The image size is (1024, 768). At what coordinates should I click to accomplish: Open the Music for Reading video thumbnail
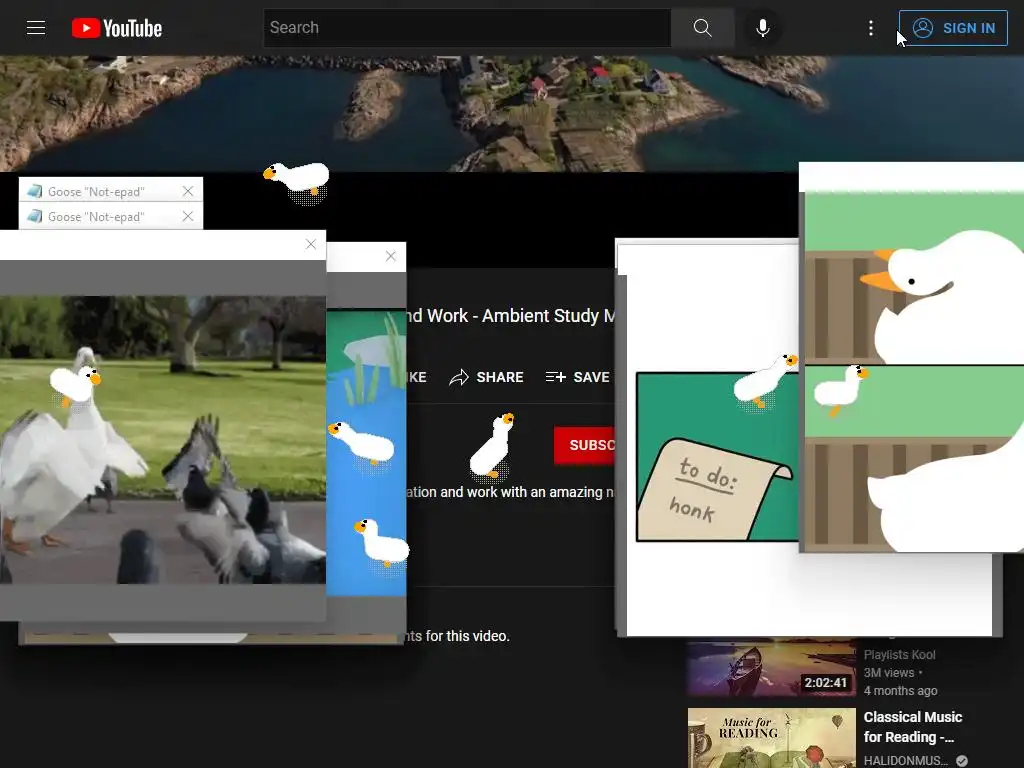tap(771, 738)
